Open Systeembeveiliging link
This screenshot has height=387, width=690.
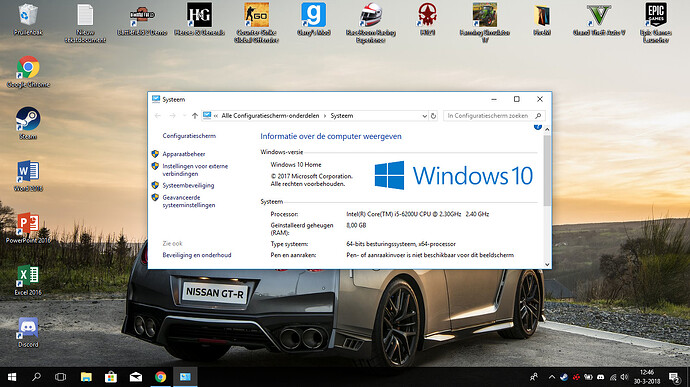click(188, 185)
